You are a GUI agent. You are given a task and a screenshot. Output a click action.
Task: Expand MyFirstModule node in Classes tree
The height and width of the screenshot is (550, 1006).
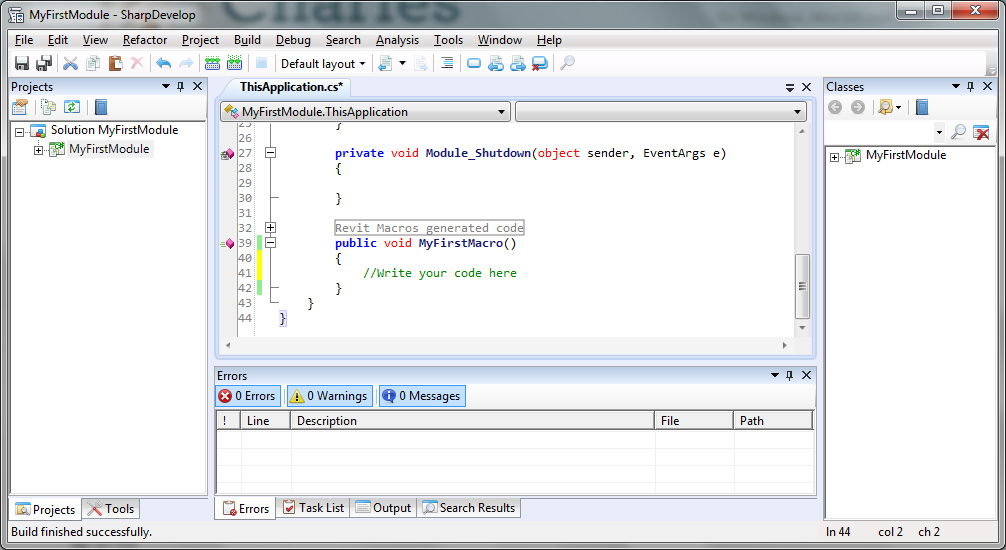(x=834, y=156)
